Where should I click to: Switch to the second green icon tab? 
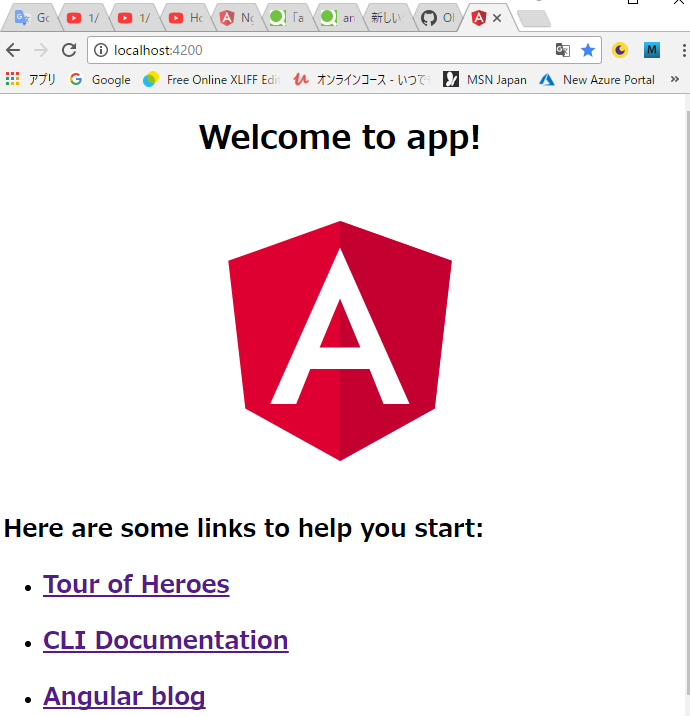click(x=338, y=18)
